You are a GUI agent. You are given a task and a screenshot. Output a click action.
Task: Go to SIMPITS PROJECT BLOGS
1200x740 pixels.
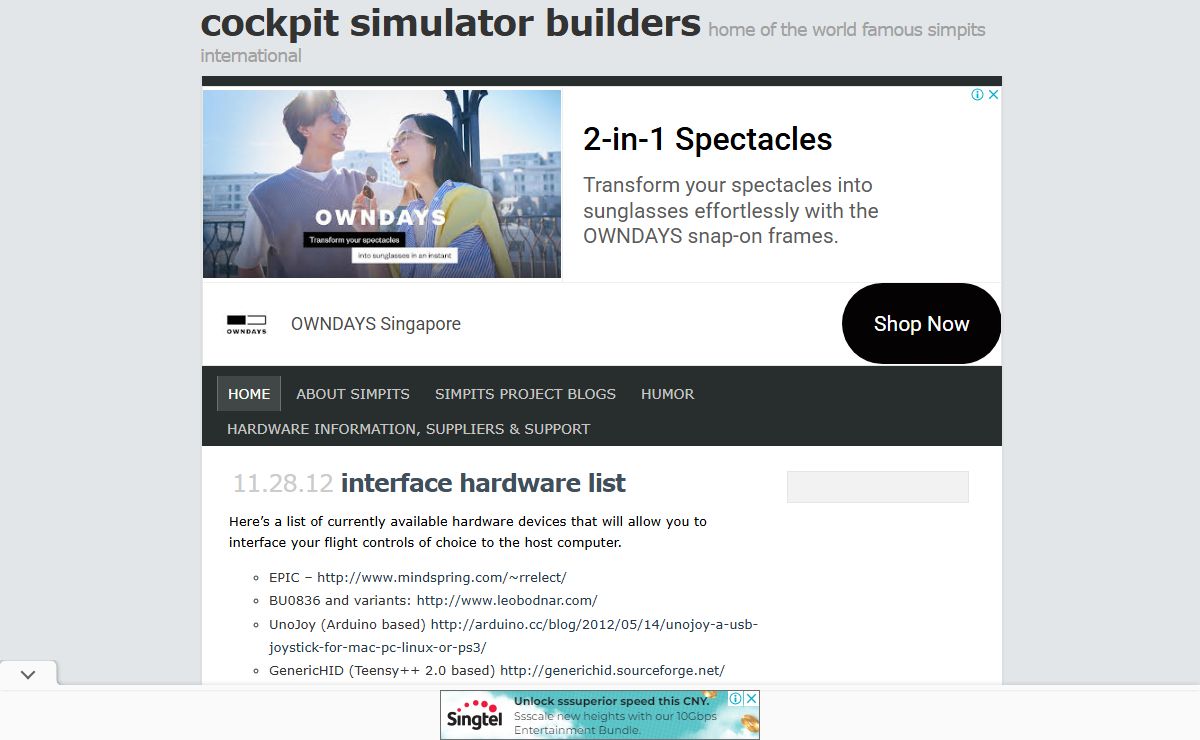(525, 394)
